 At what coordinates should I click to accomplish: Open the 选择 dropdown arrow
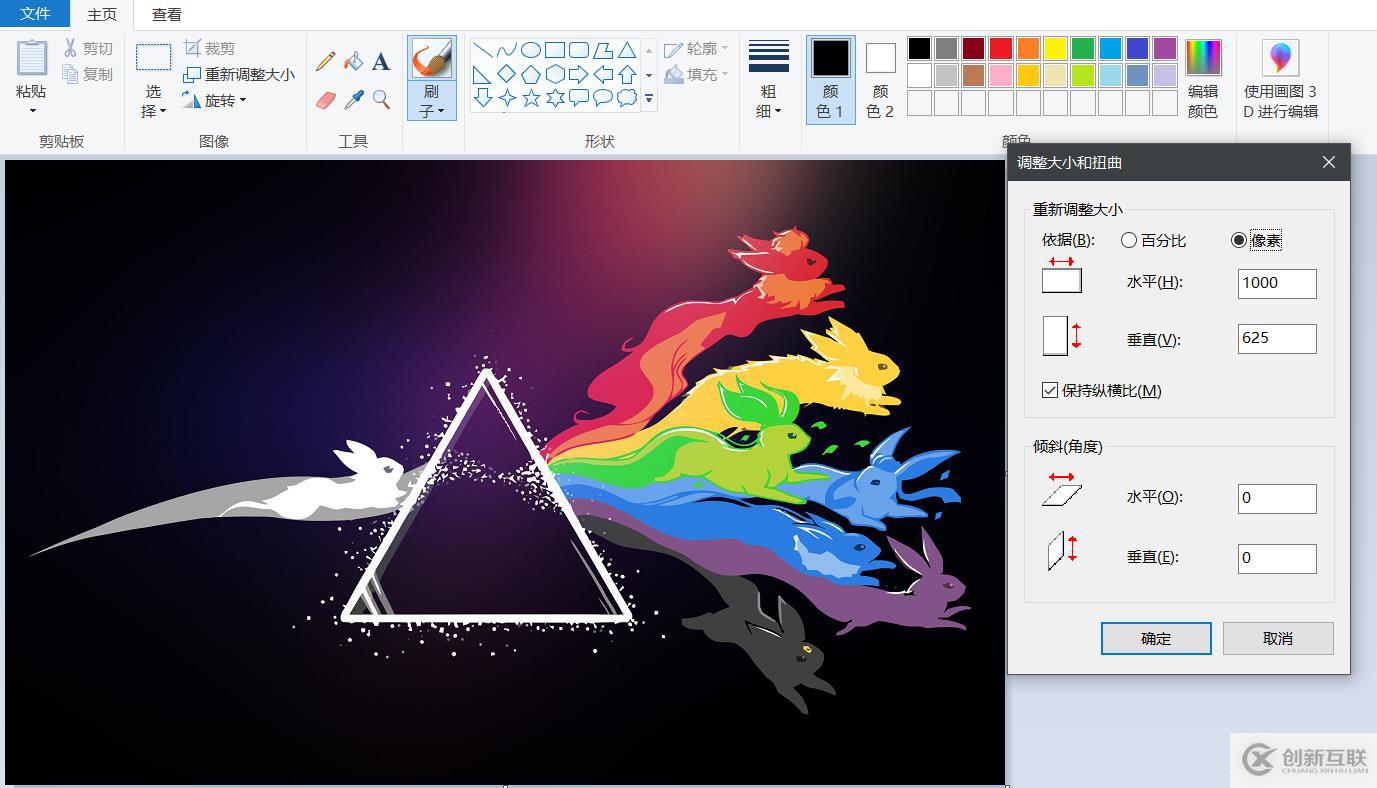click(163, 111)
